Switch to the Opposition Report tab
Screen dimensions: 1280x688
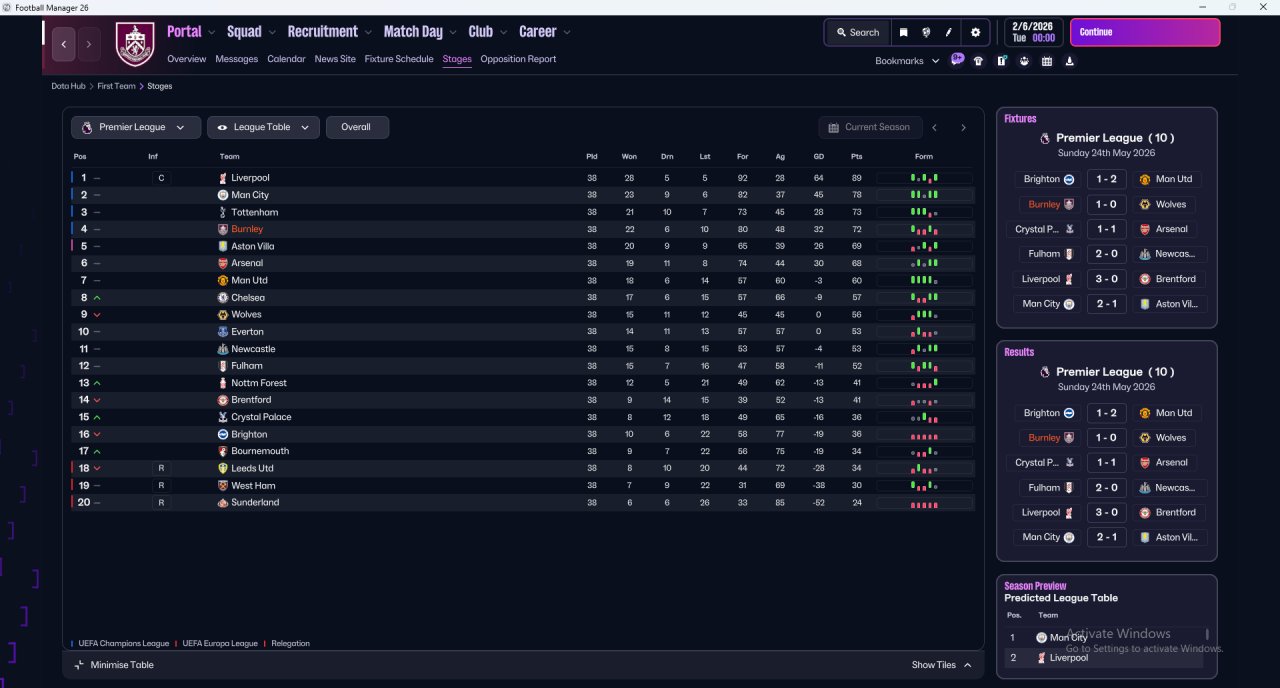coord(518,59)
